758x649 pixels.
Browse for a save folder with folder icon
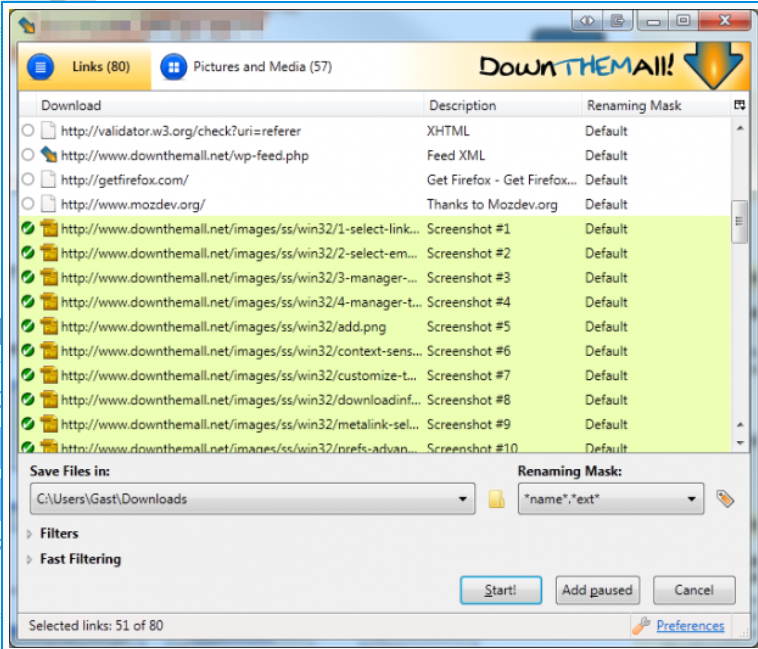coord(496,499)
